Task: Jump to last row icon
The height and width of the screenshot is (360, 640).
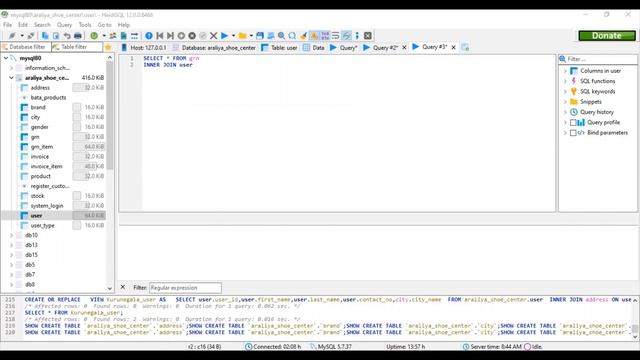Action: coord(171,36)
